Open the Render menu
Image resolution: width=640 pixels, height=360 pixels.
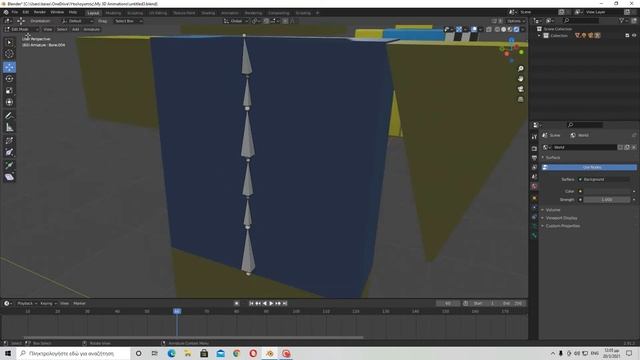click(40, 12)
